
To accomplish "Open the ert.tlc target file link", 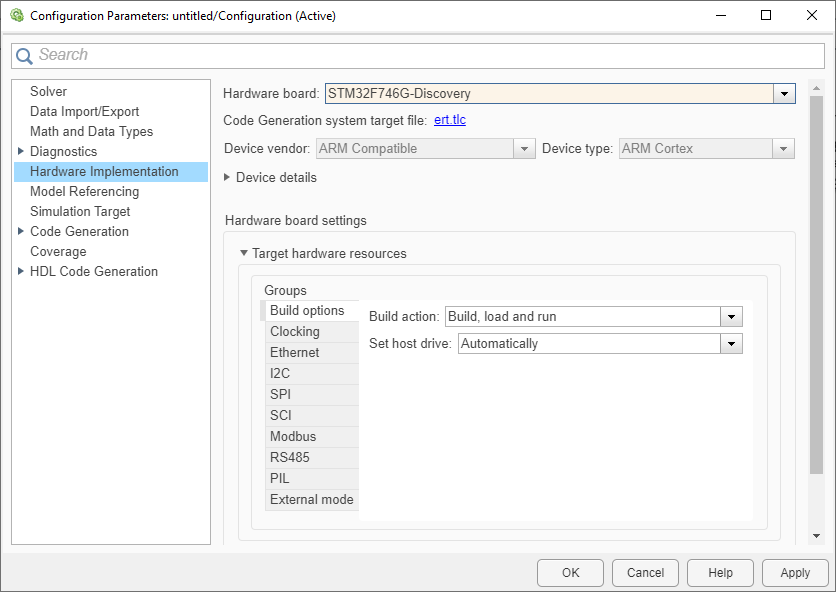I will pyautogui.click(x=451, y=120).
